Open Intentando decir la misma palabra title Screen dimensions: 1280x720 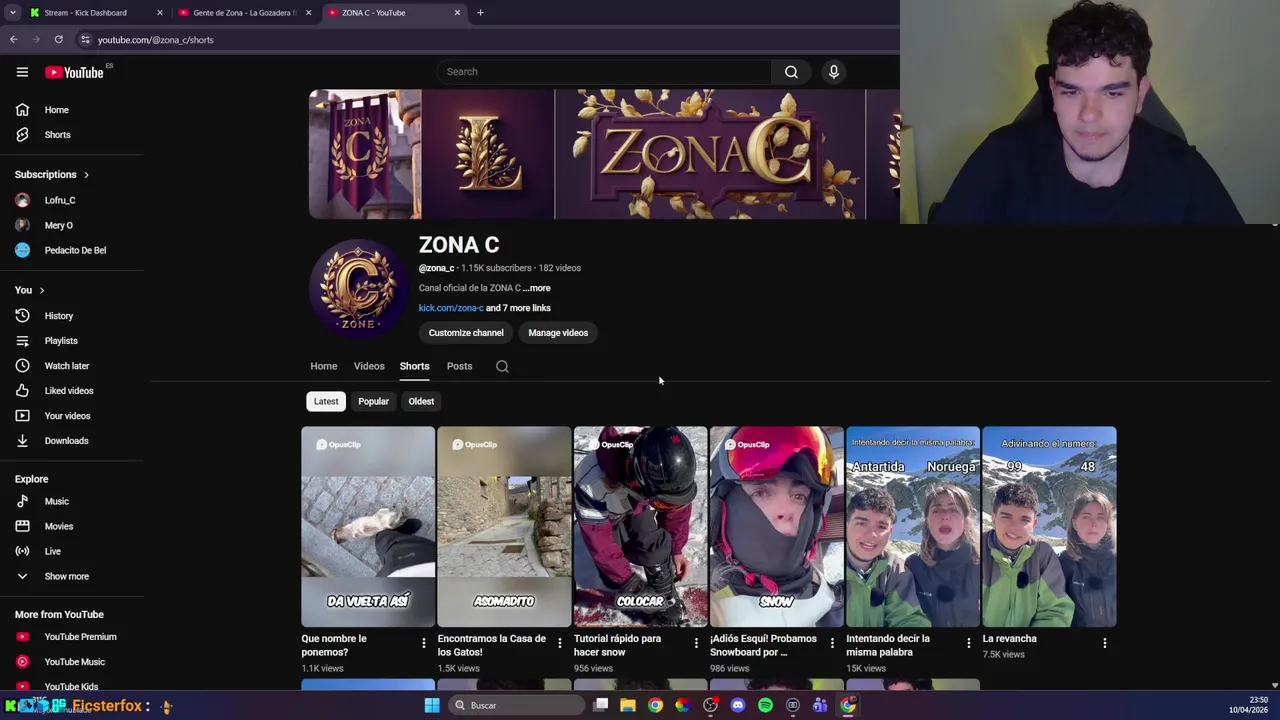point(888,645)
